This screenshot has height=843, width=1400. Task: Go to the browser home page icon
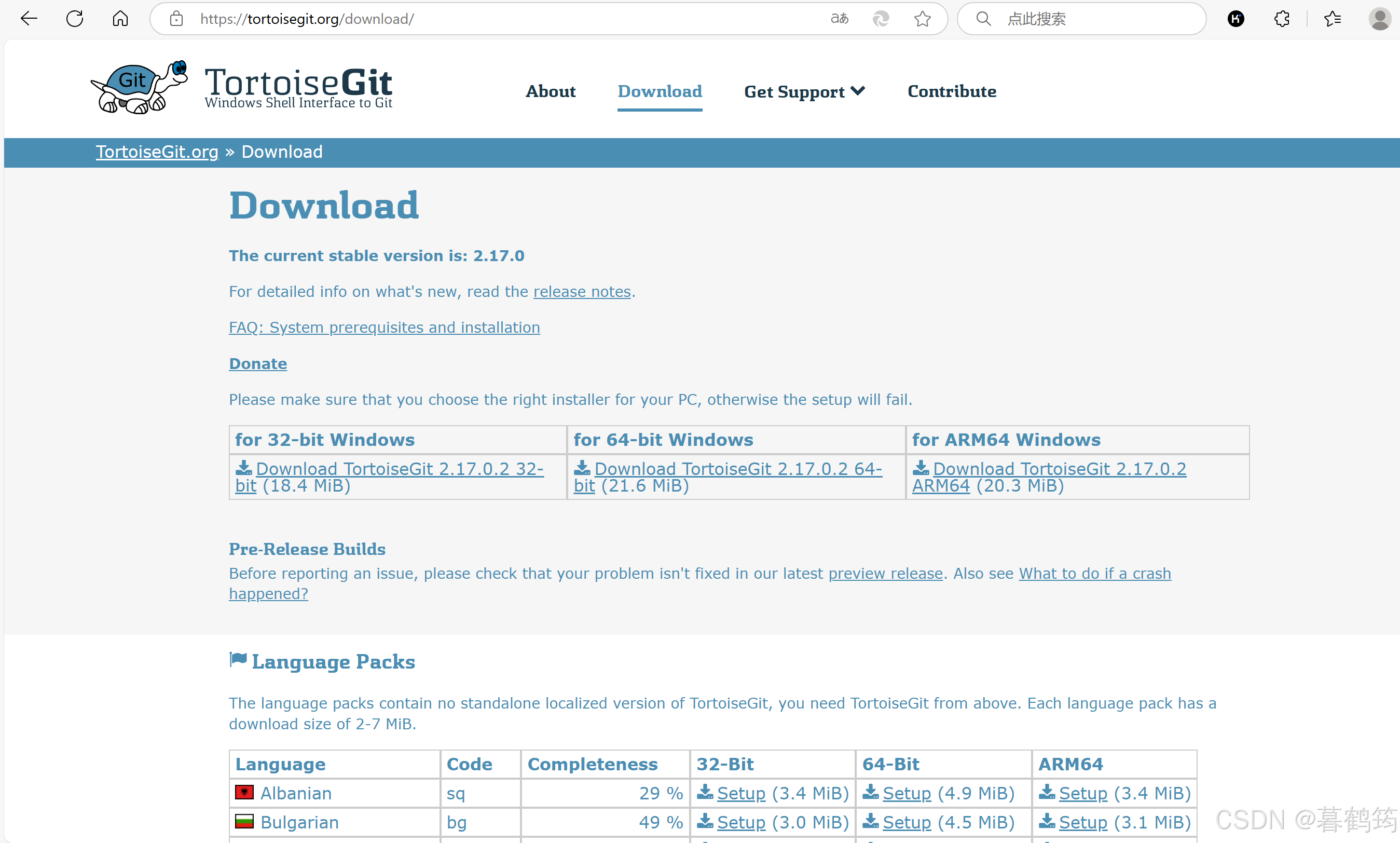tap(120, 19)
